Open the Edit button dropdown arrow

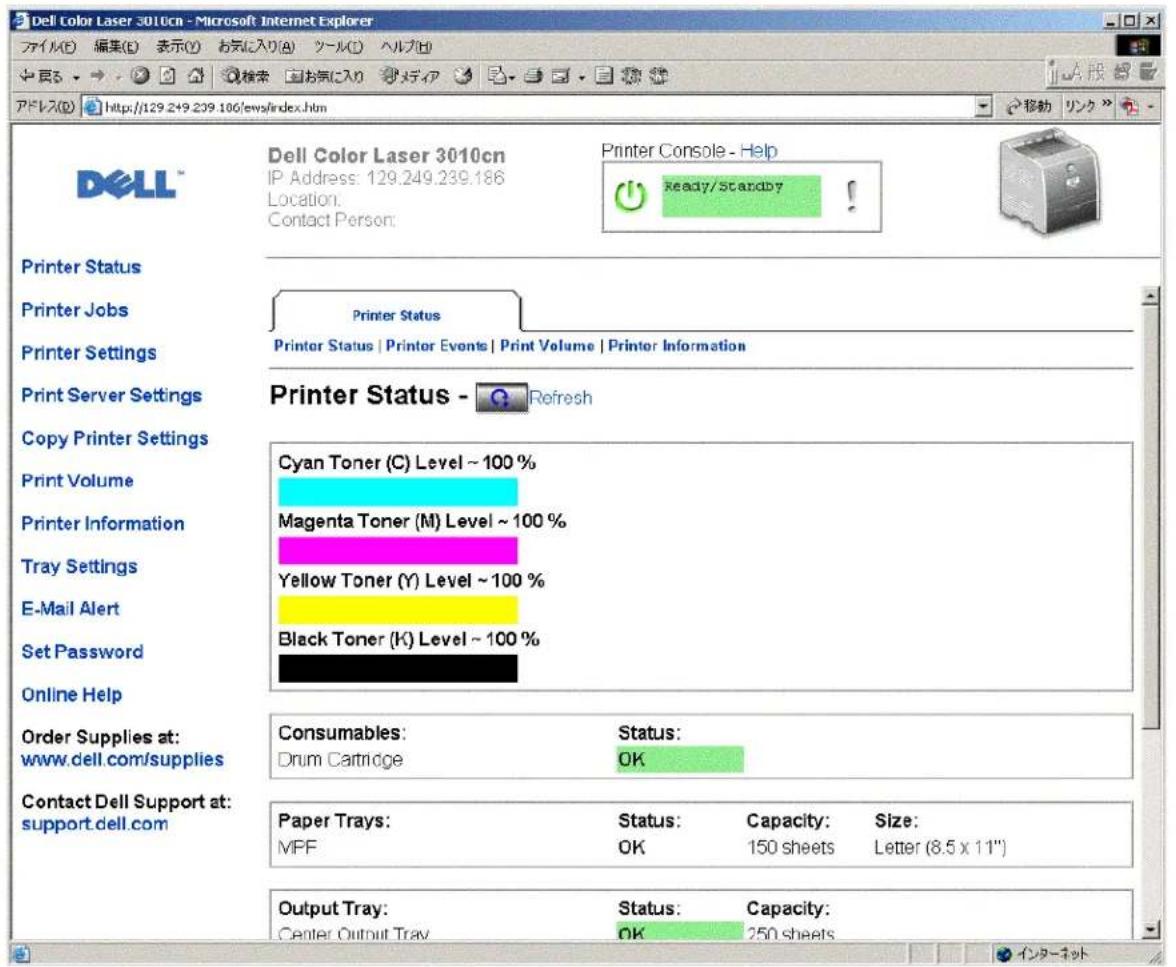pos(581,77)
